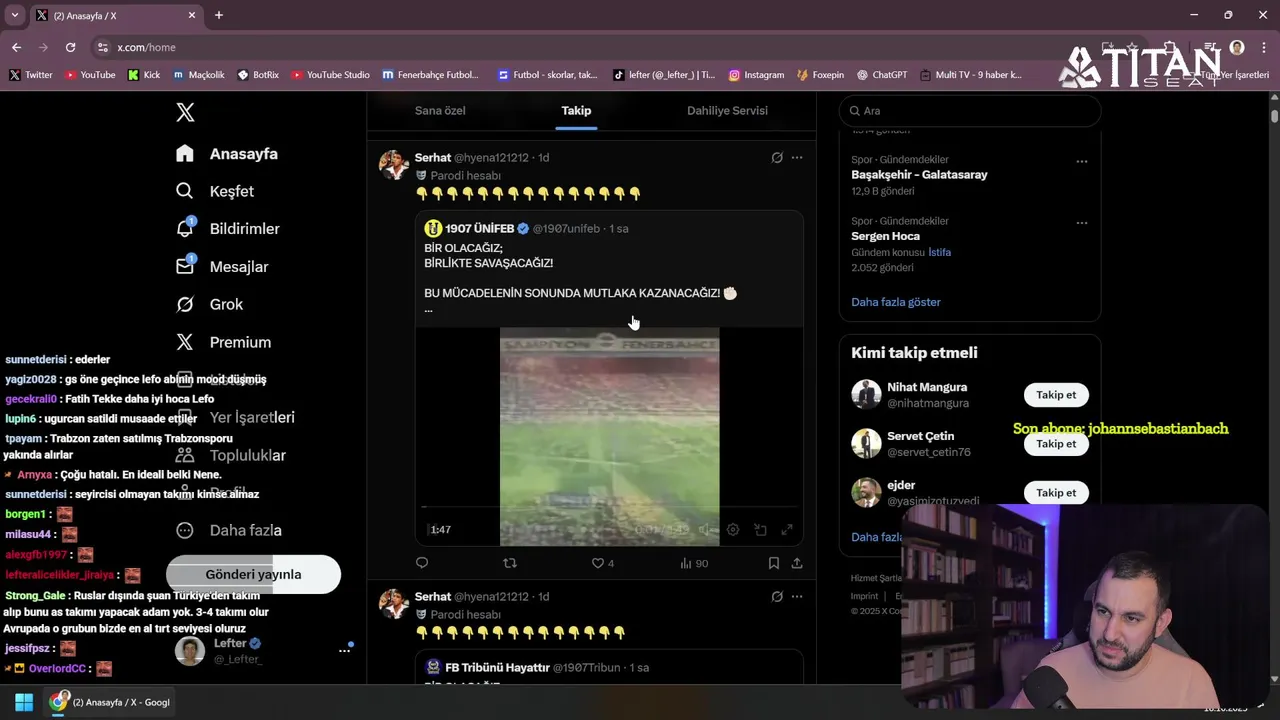Open Anasayfa home page

227,154
